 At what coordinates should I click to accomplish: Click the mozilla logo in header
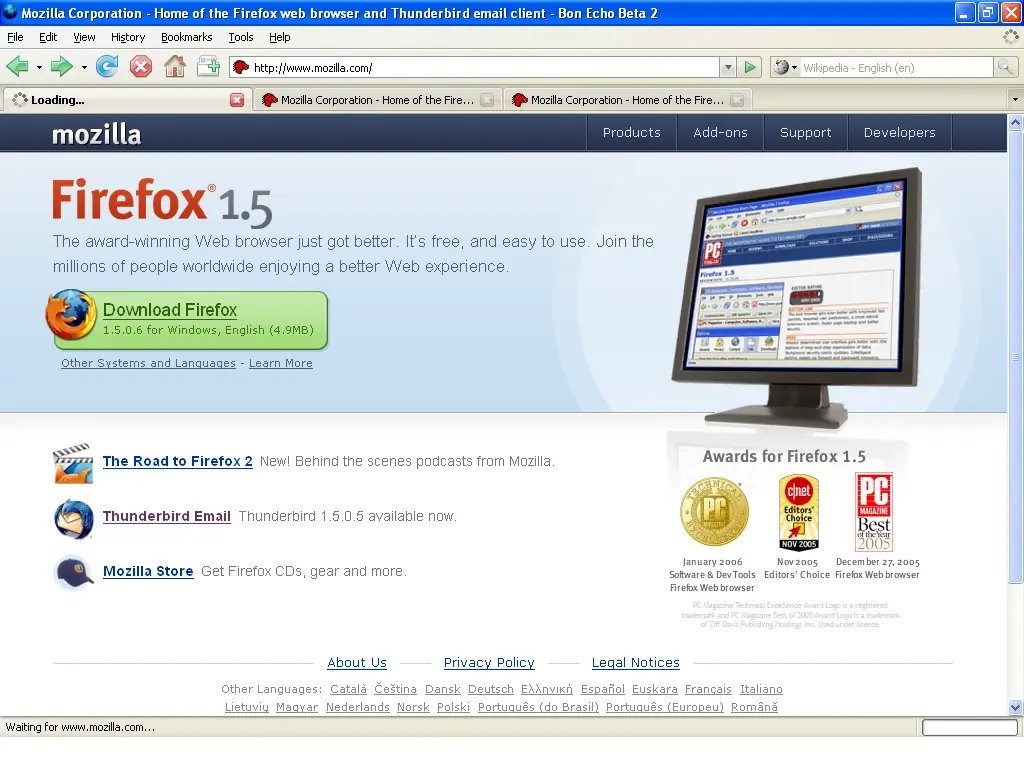click(97, 134)
